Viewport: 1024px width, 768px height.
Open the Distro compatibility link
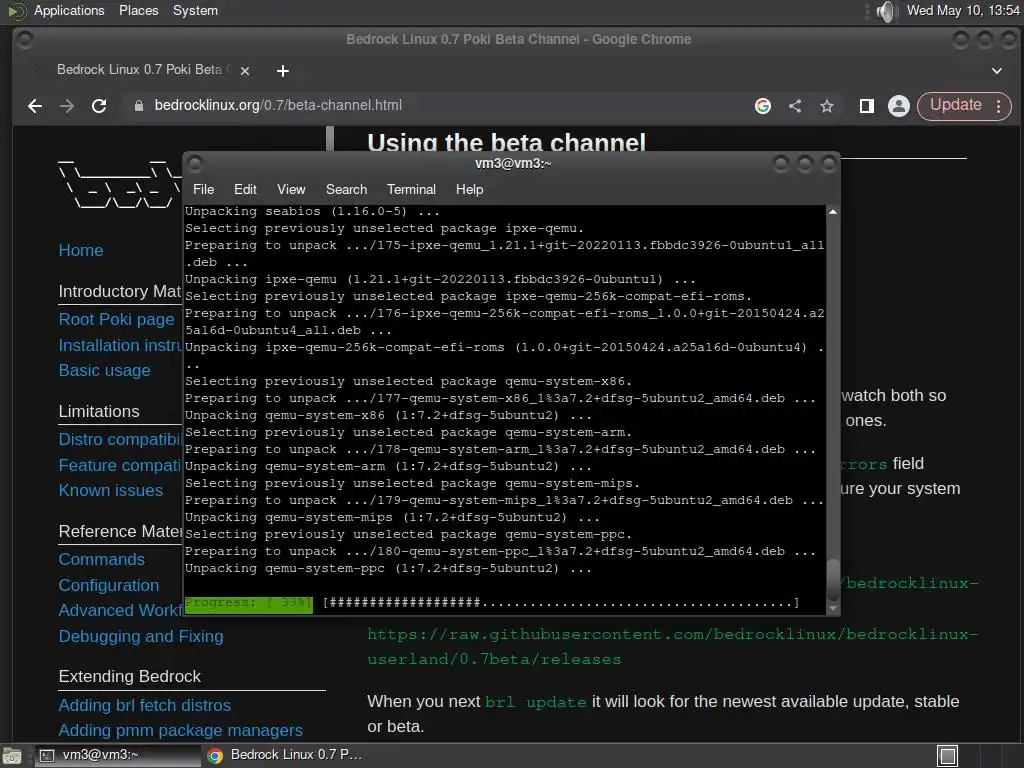click(x=120, y=439)
